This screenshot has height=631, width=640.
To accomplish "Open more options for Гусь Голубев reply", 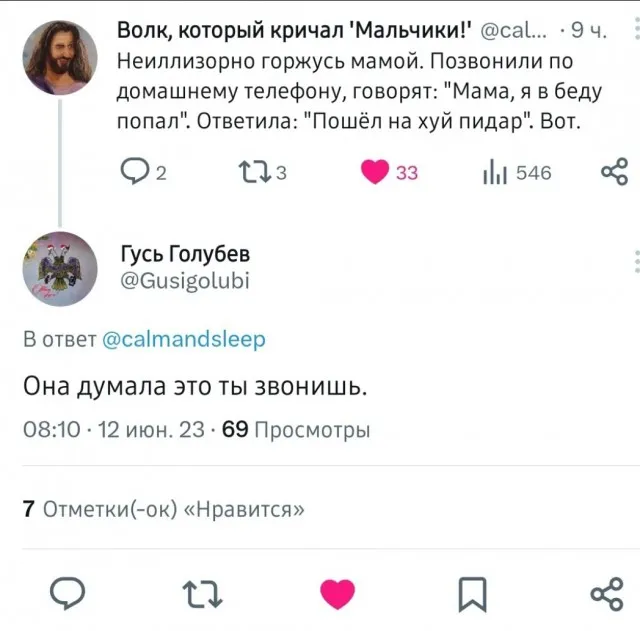I will (636, 262).
